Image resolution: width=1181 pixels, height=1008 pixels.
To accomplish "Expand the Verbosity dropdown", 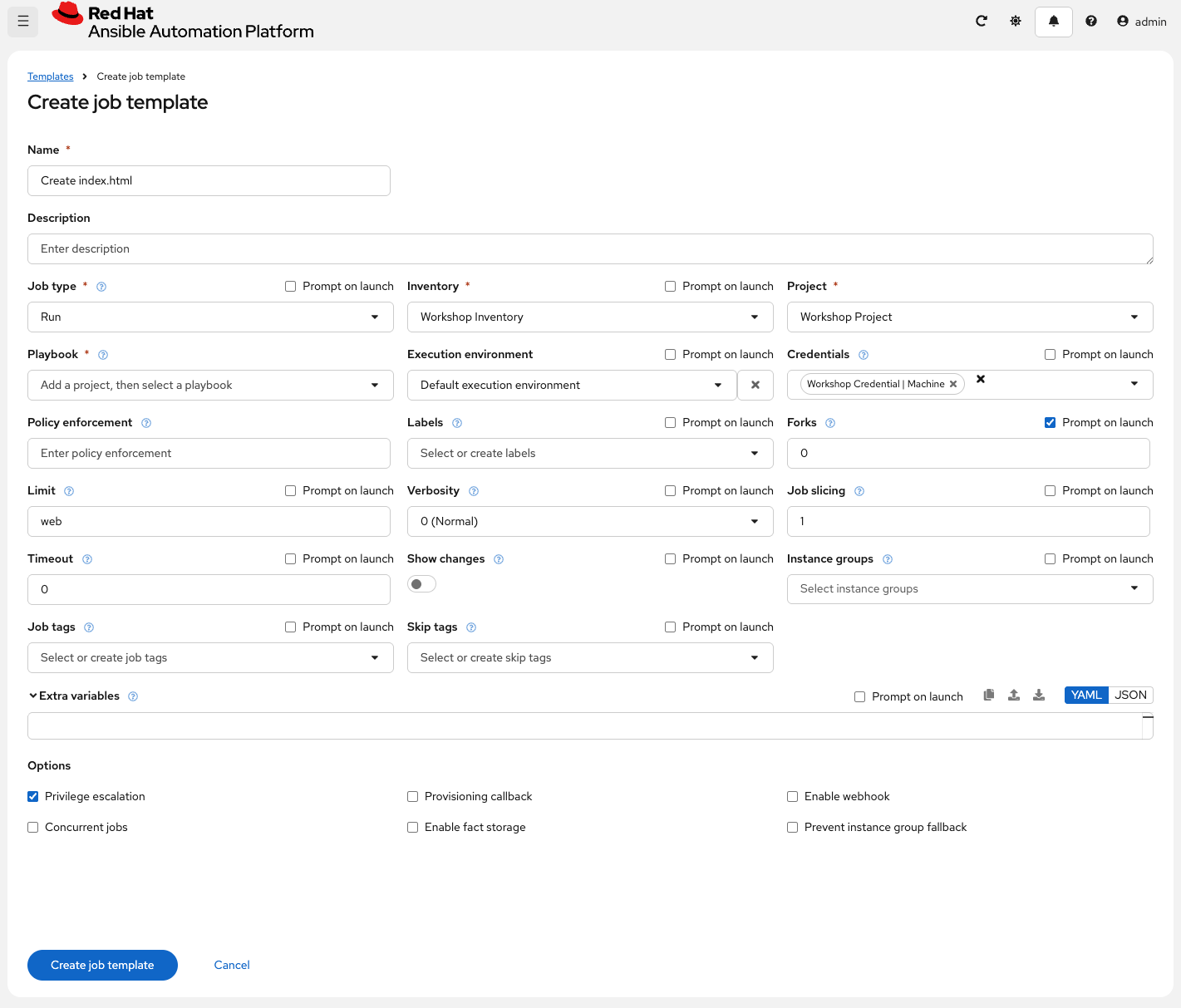I will 590,521.
